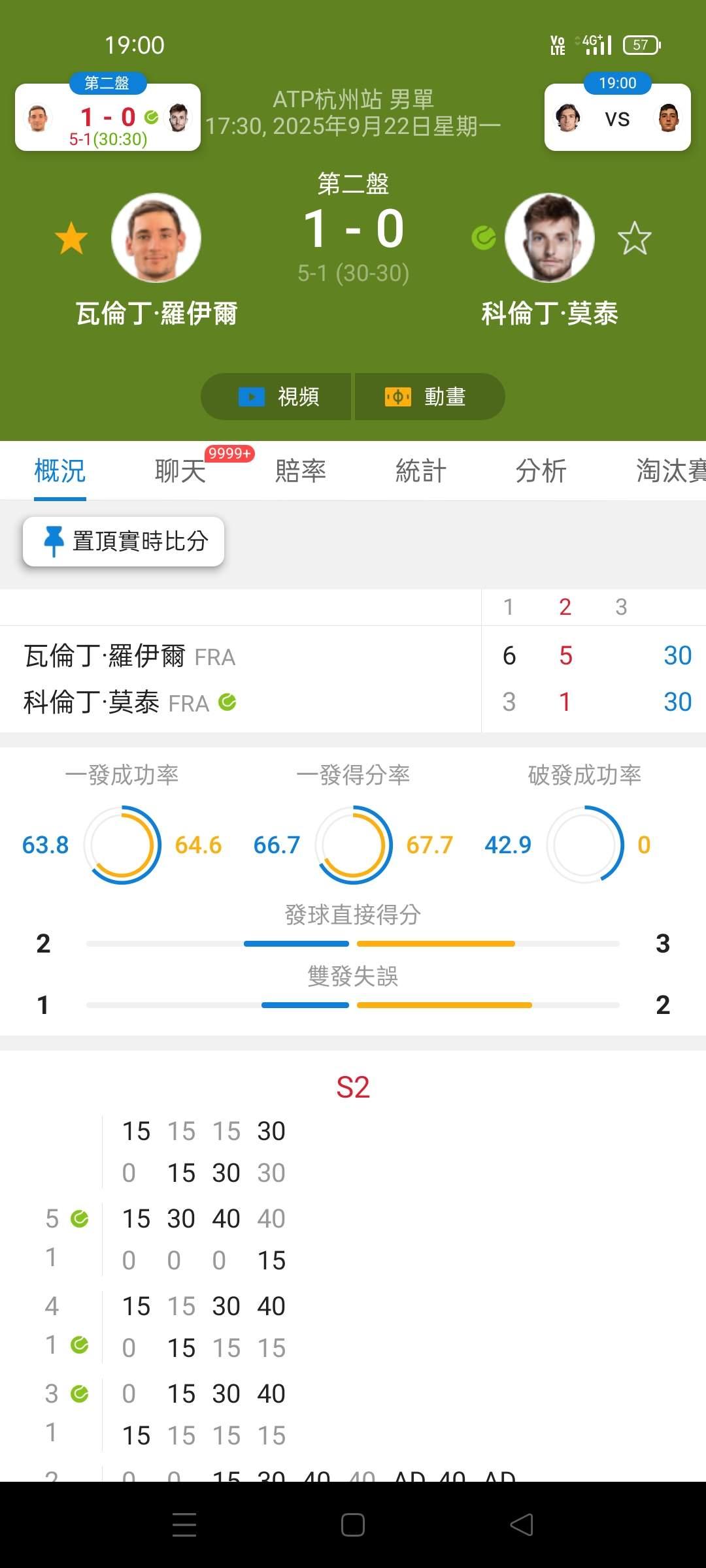Tap the serve ball icon beside 科倫丁·莫泰 FRA

click(227, 702)
